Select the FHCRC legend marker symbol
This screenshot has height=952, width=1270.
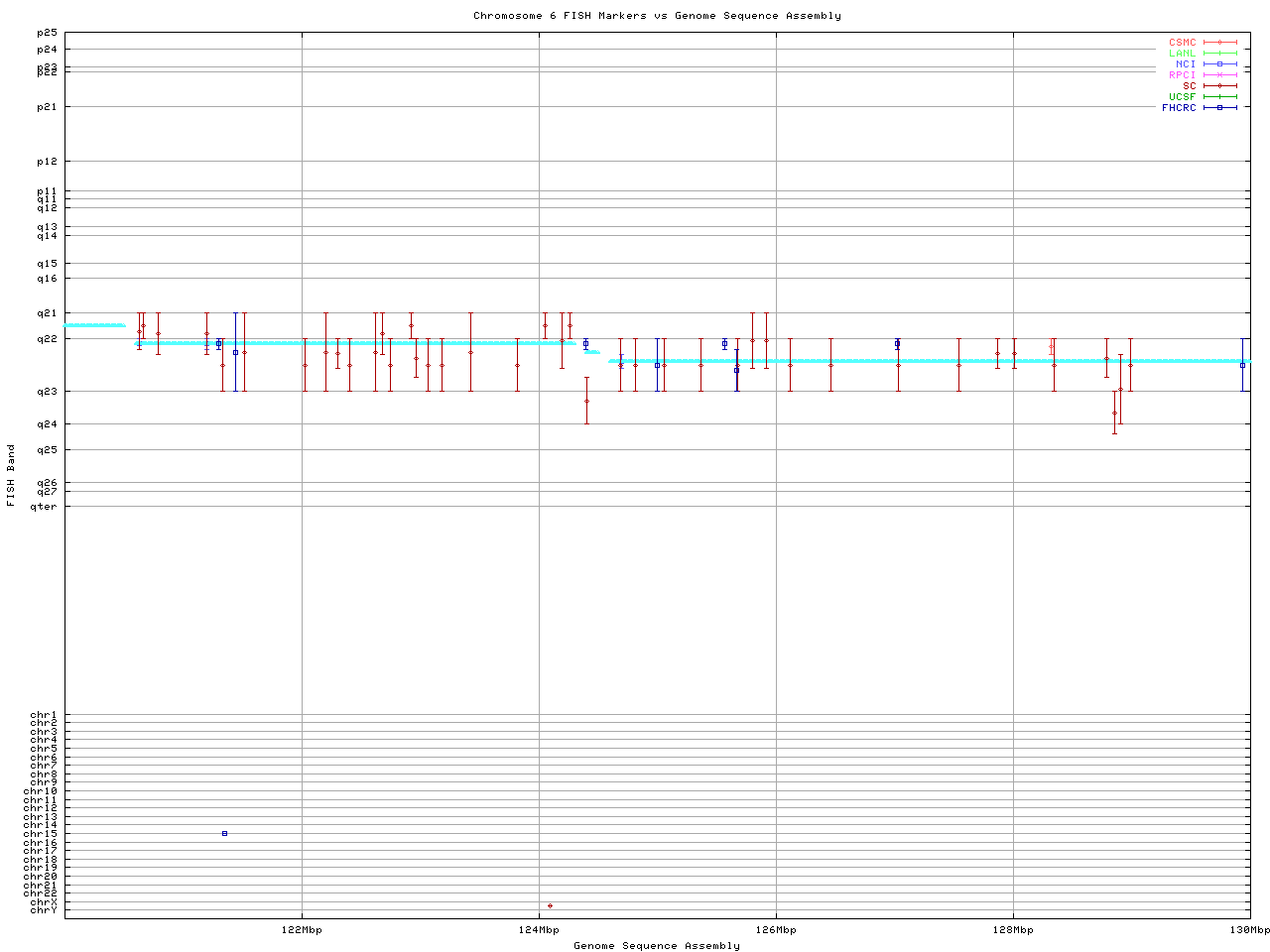(1219, 107)
